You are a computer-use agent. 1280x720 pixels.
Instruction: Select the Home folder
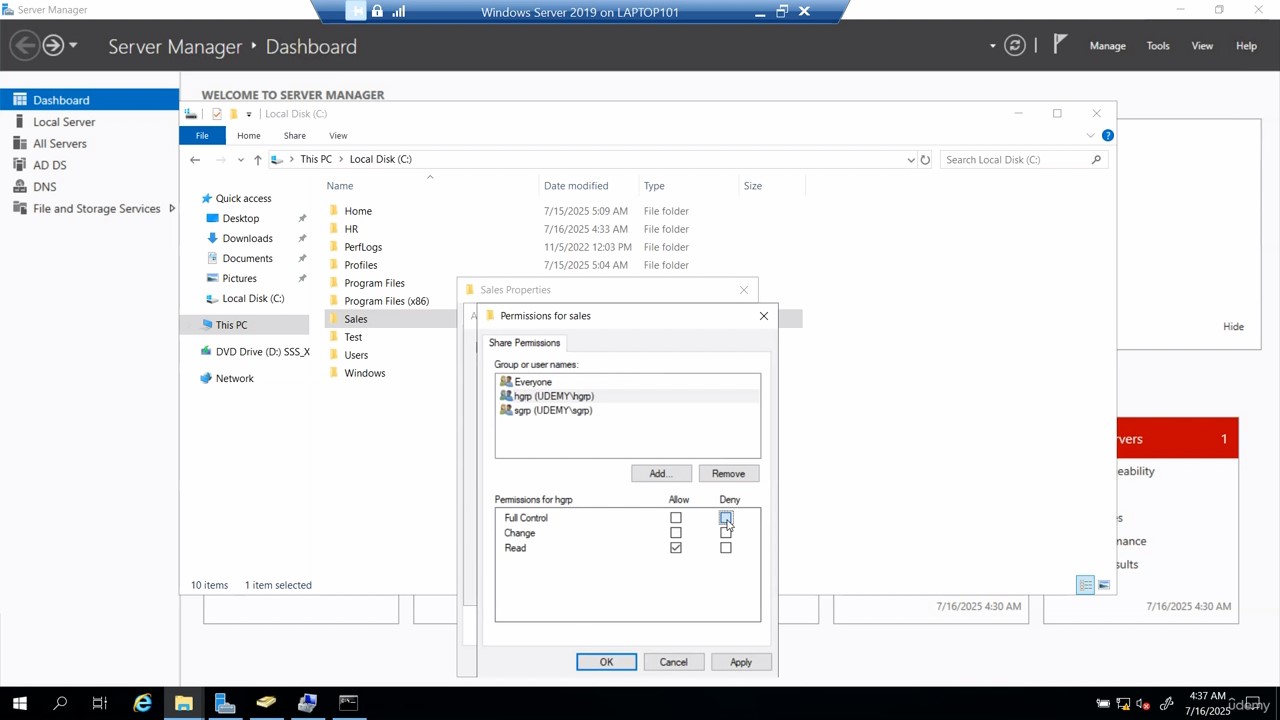point(358,211)
